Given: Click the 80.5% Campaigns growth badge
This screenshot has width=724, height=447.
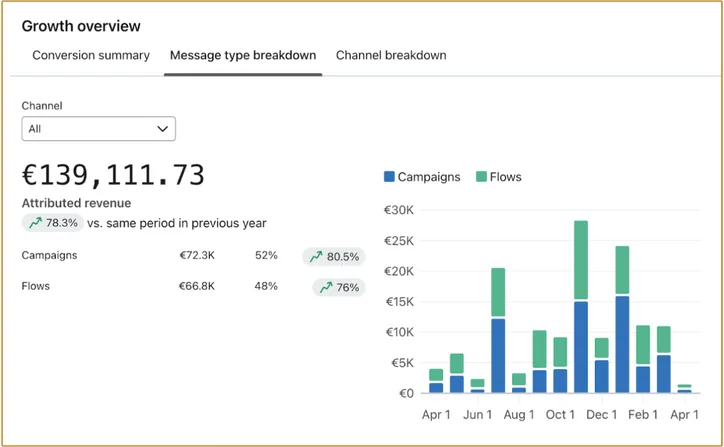Looking at the screenshot, I should [334, 256].
